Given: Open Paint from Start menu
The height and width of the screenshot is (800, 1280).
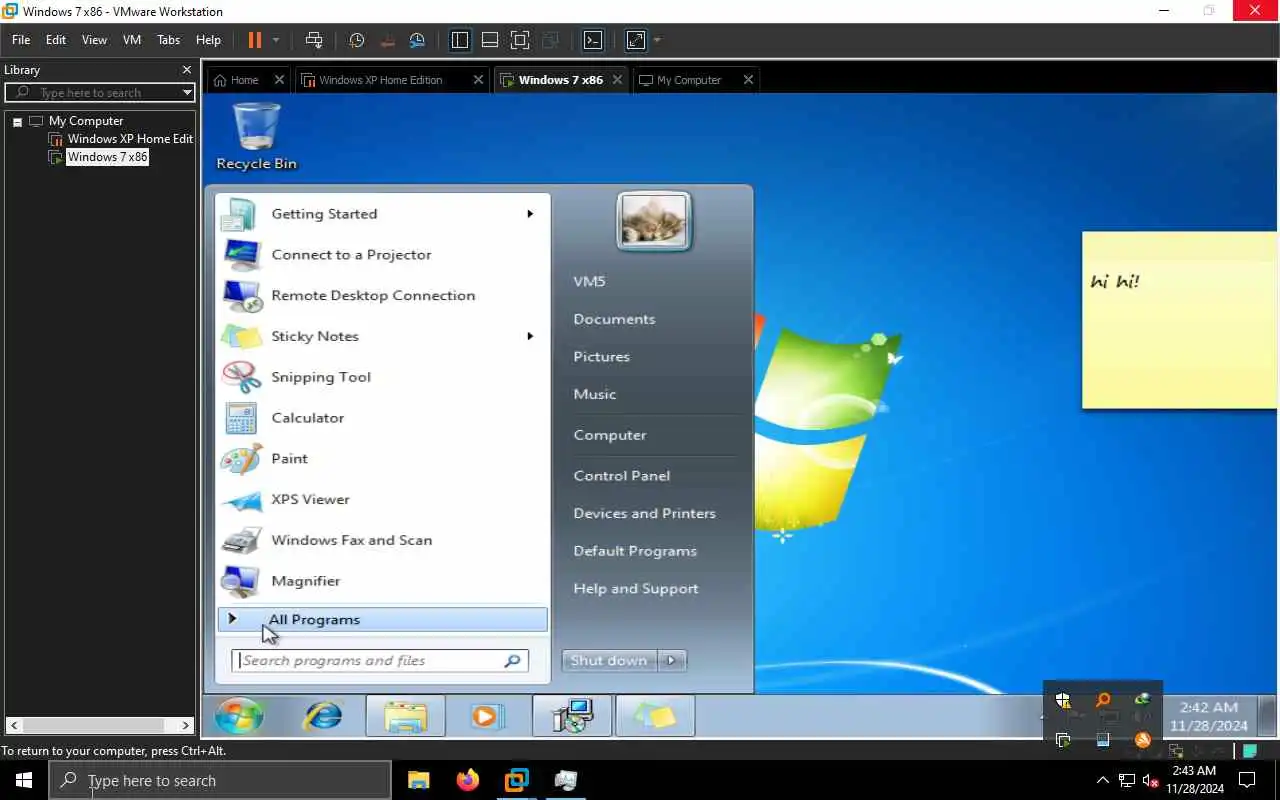Looking at the screenshot, I should [382, 459].
